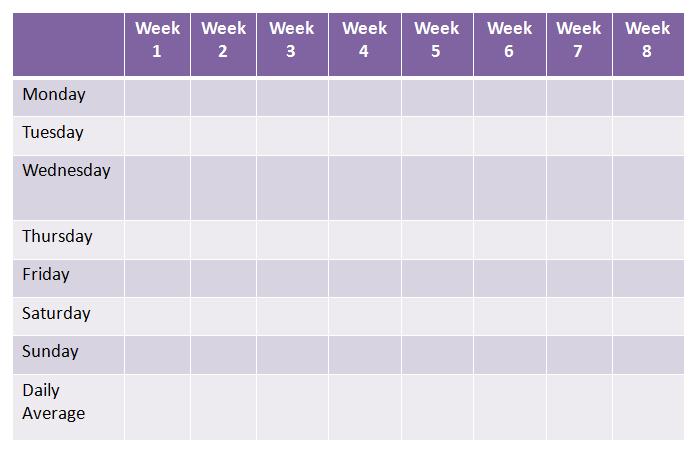The width and height of the screenshot is (696, 452).
Task: Select the Wednesday cell under Week 4
Action: [364, 187]
